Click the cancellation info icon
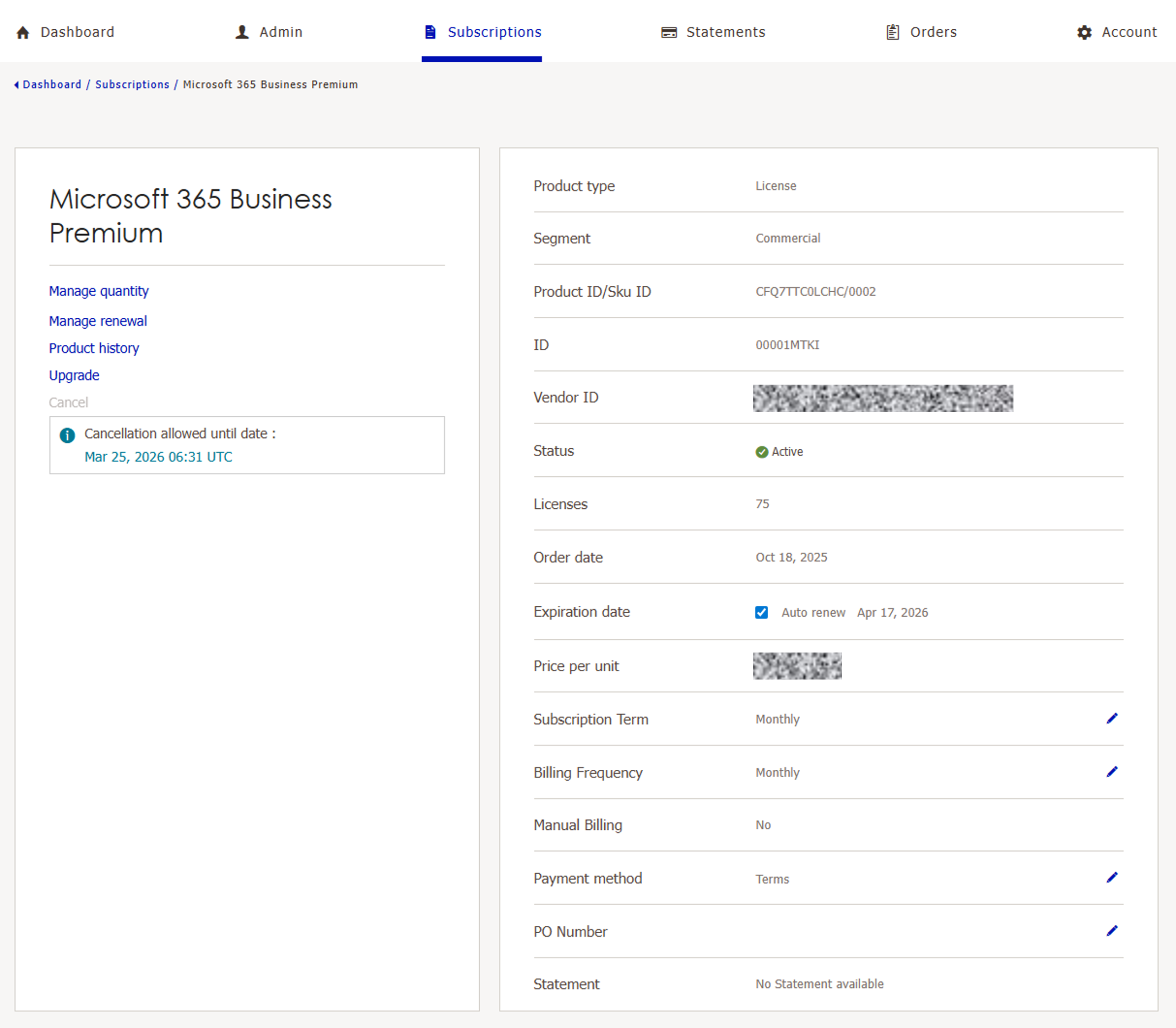The image size is (1176, 1028). coord(67,435)
